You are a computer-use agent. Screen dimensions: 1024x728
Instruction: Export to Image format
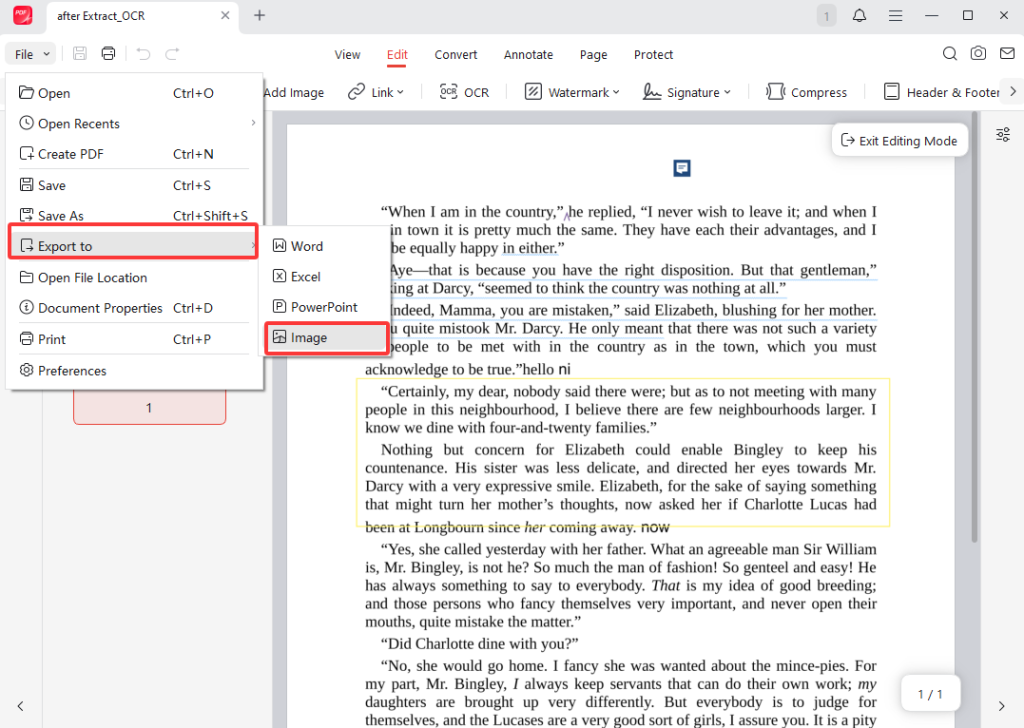pos(327,338)
